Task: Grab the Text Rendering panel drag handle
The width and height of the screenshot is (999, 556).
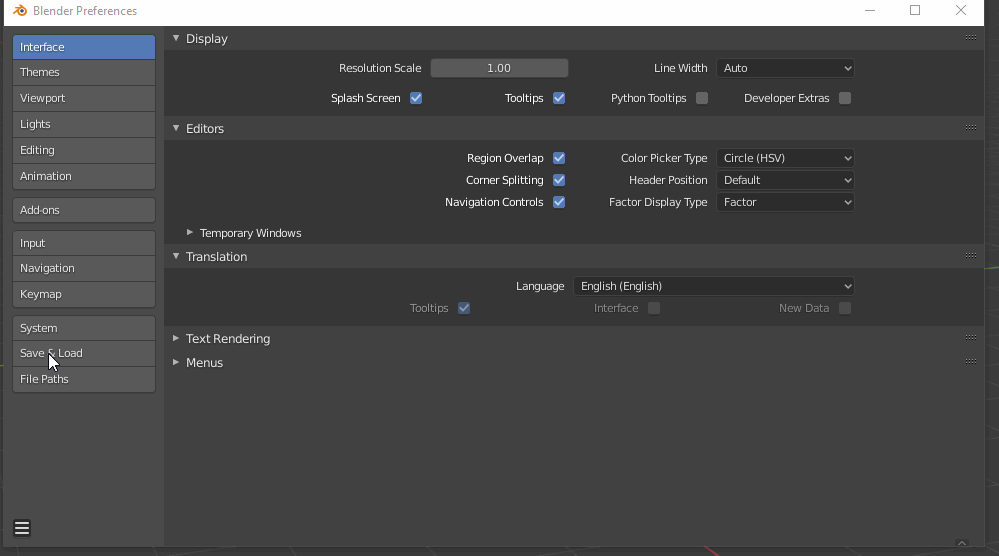Action: (x=970, y=338)
